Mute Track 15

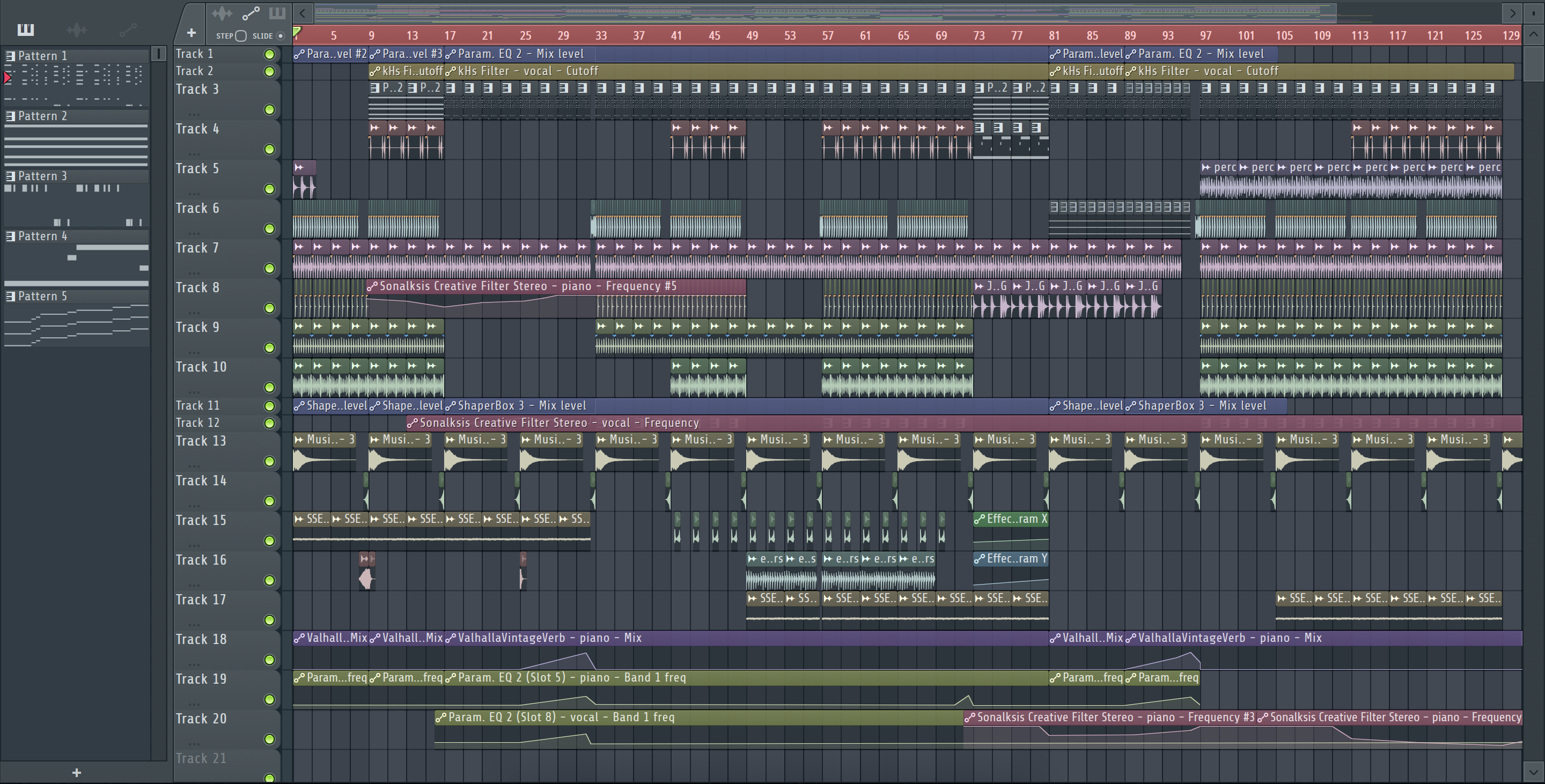coord(269,541)
